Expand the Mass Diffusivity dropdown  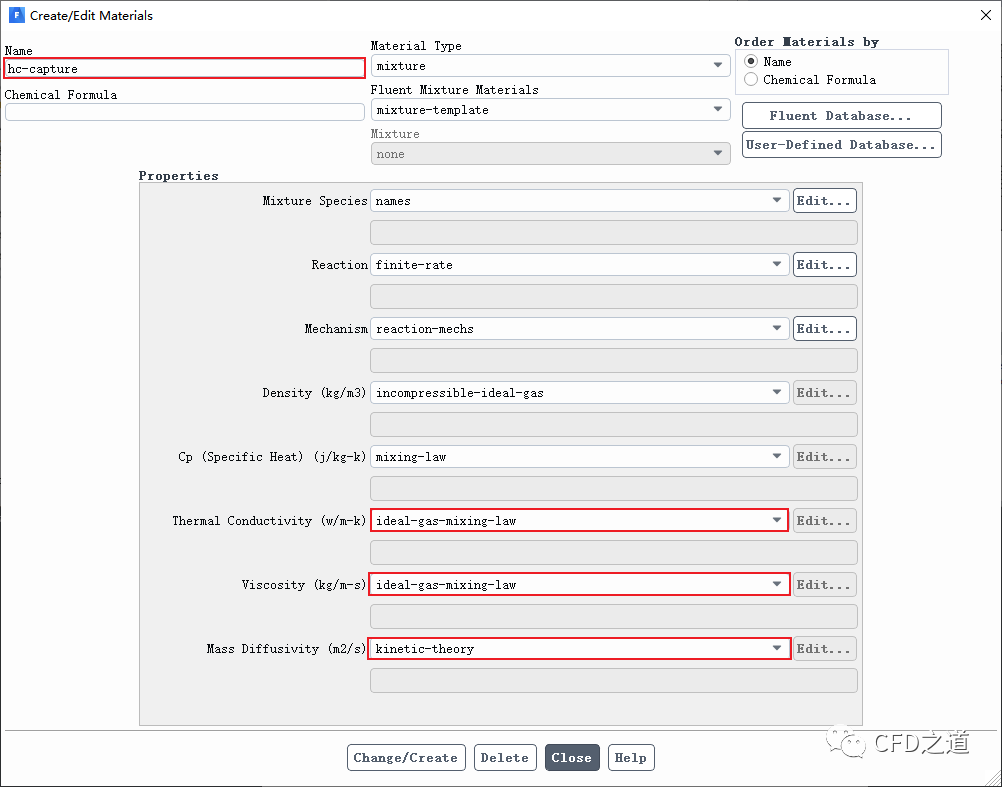(x=579, y=649)
